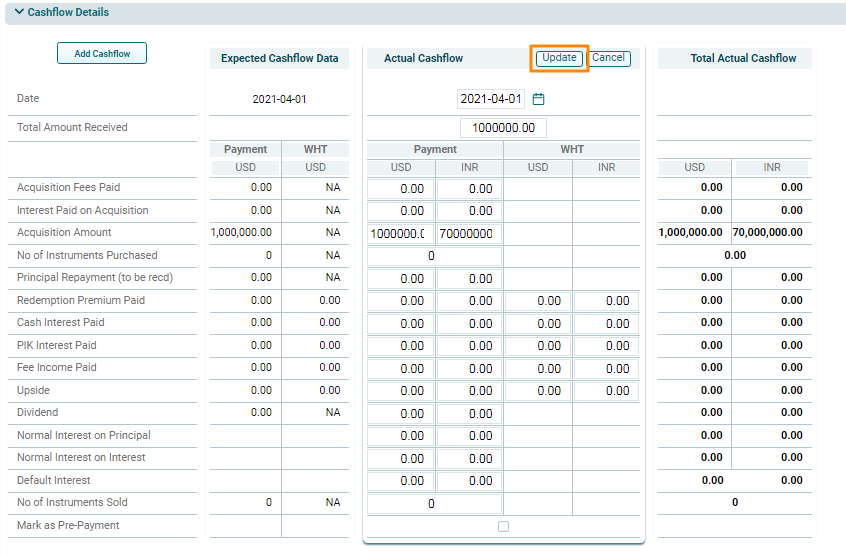Screen dimensions: 846x556
Task: Select Acquisition Amount USD payment field
Action: (x=400, y=234)
